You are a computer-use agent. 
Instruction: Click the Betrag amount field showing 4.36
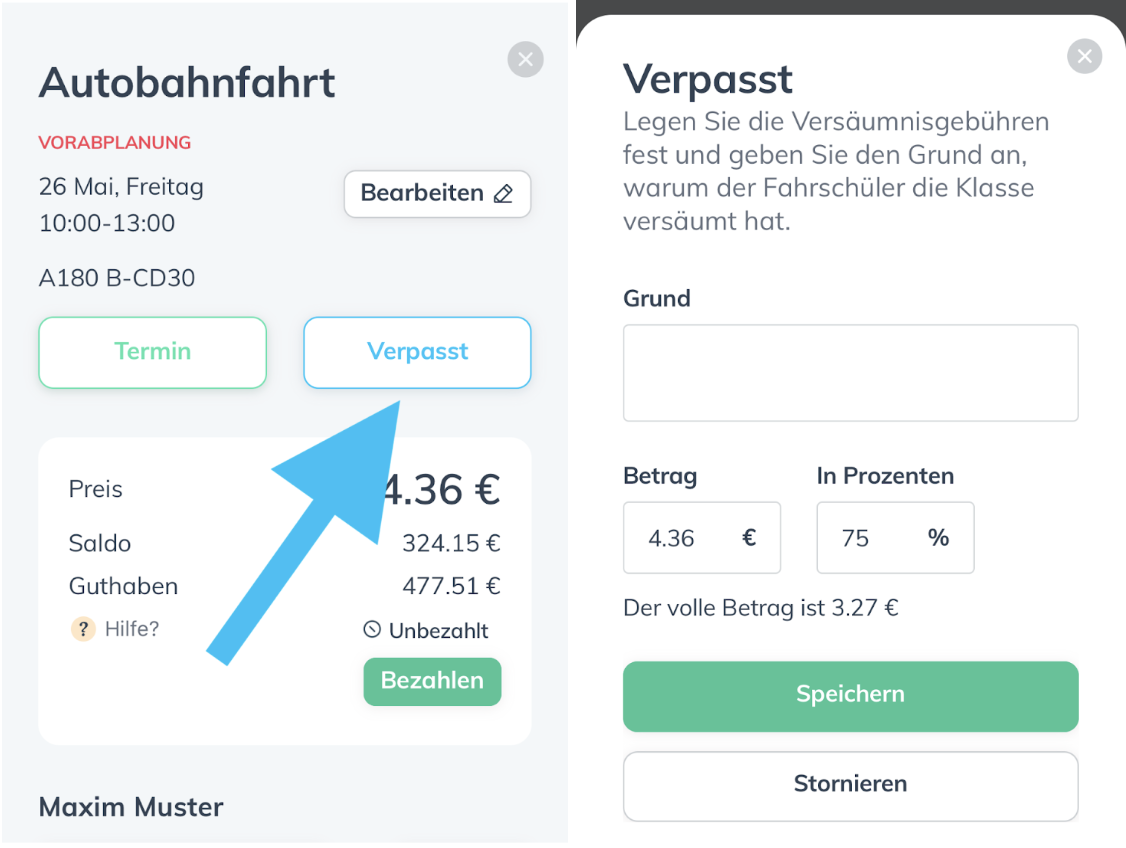[x=702, y=538]
